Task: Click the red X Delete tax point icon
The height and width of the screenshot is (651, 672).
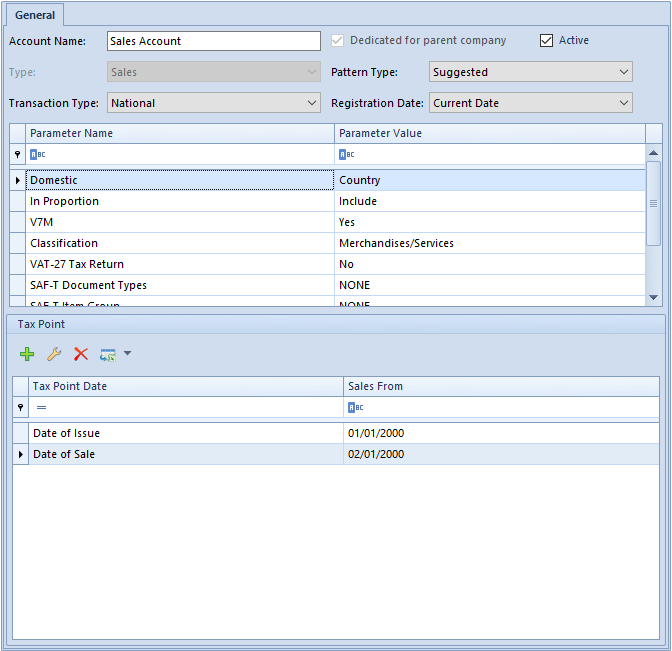Action: click(x=81, y=354)
